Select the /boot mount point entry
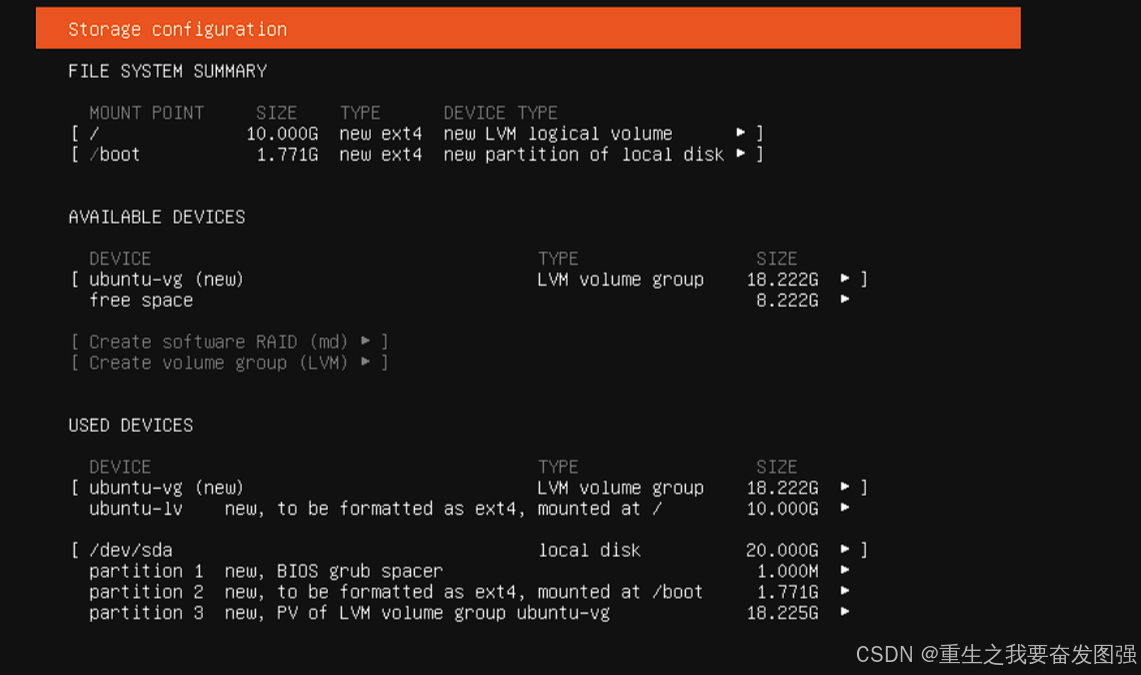The width and height of the screenshot is (1141, 675). tap(417, 154)
